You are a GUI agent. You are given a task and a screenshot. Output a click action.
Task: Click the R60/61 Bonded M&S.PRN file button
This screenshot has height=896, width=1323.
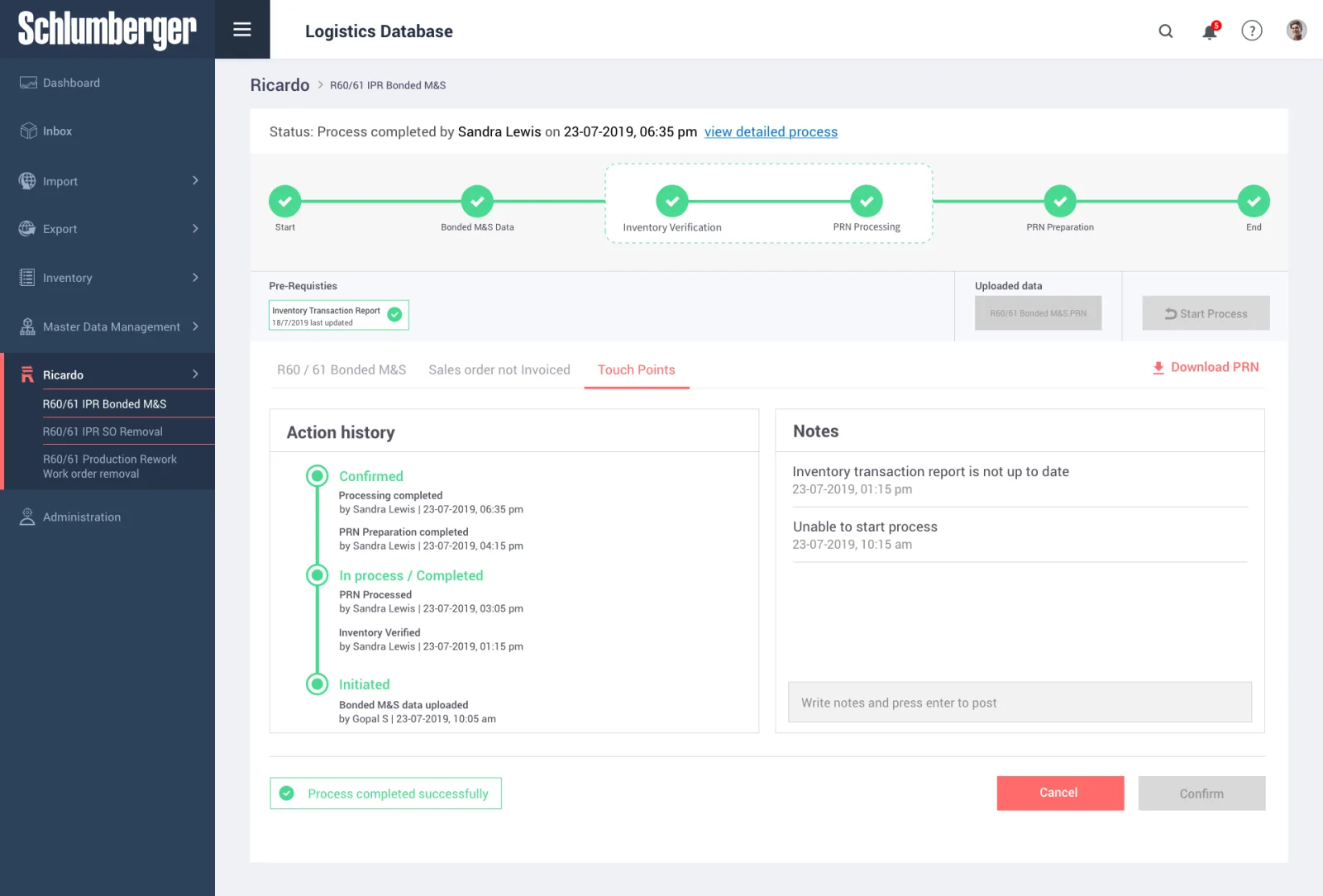1038,313
